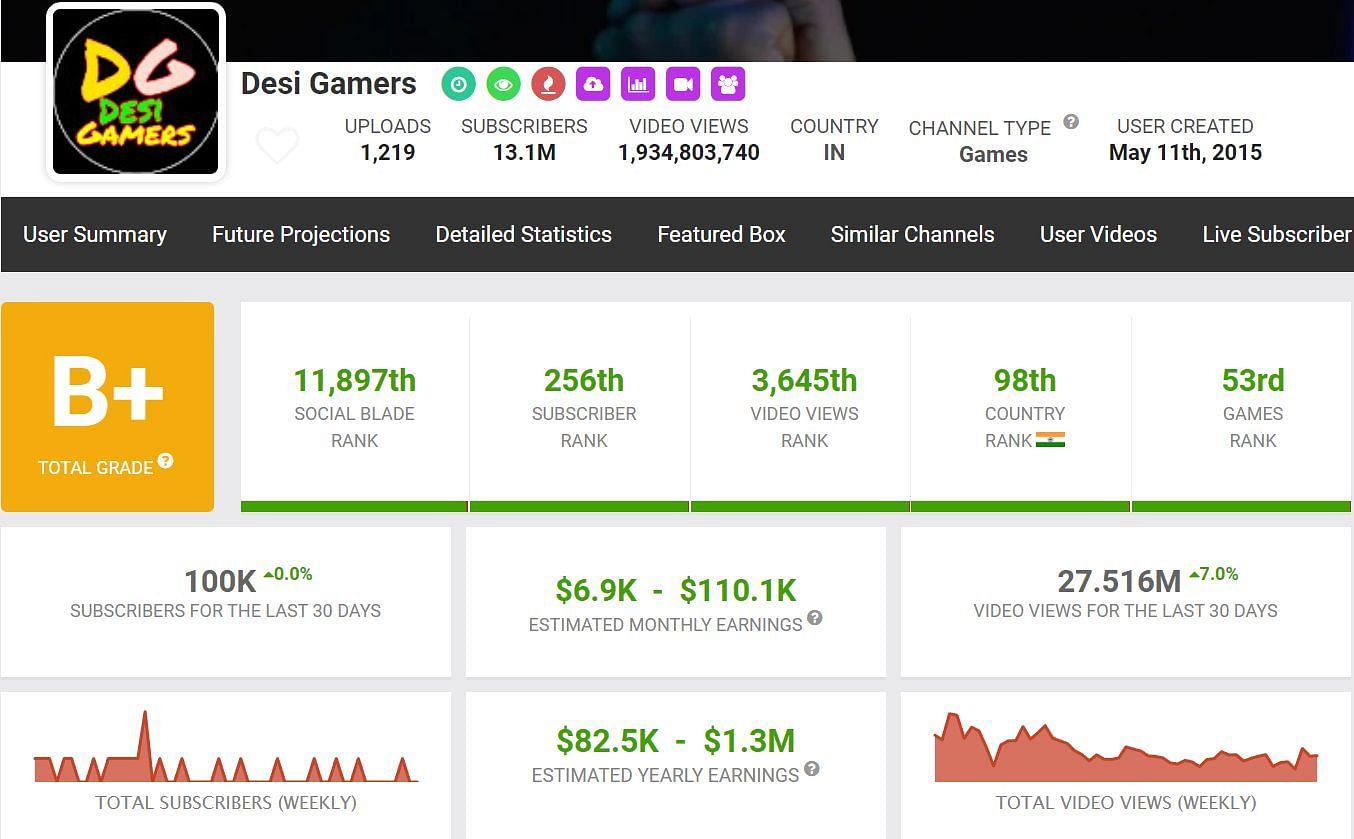Open Channel Type help question mark
1354x839 pixels.
point(1071,122)
